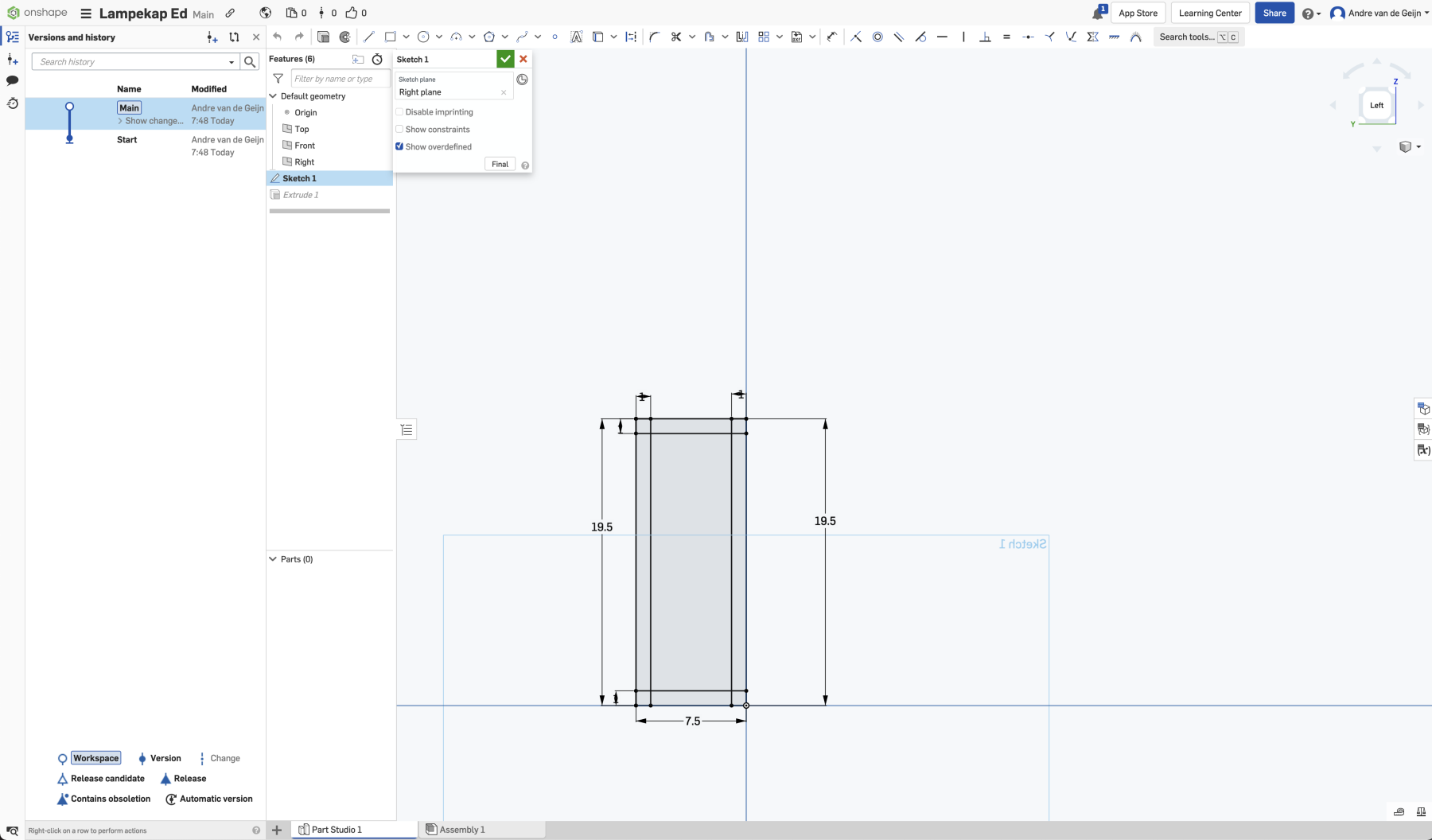The height and width of the screenshot is (840, 1432).
Task: Select the sketch Text tool
Action: pyautogui.click(x=577, y=37)
